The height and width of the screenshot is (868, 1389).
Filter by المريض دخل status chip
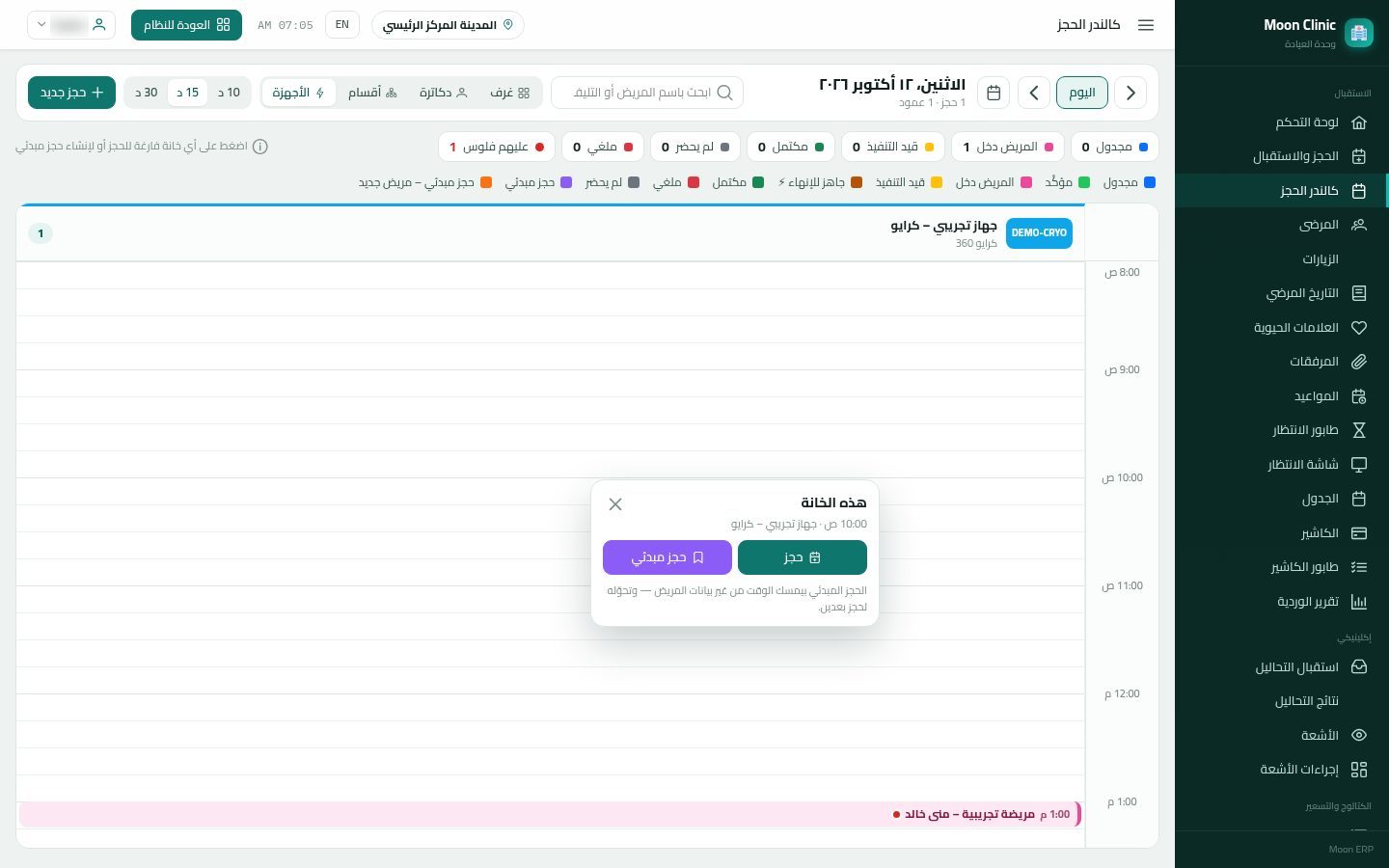[1008, 147]
